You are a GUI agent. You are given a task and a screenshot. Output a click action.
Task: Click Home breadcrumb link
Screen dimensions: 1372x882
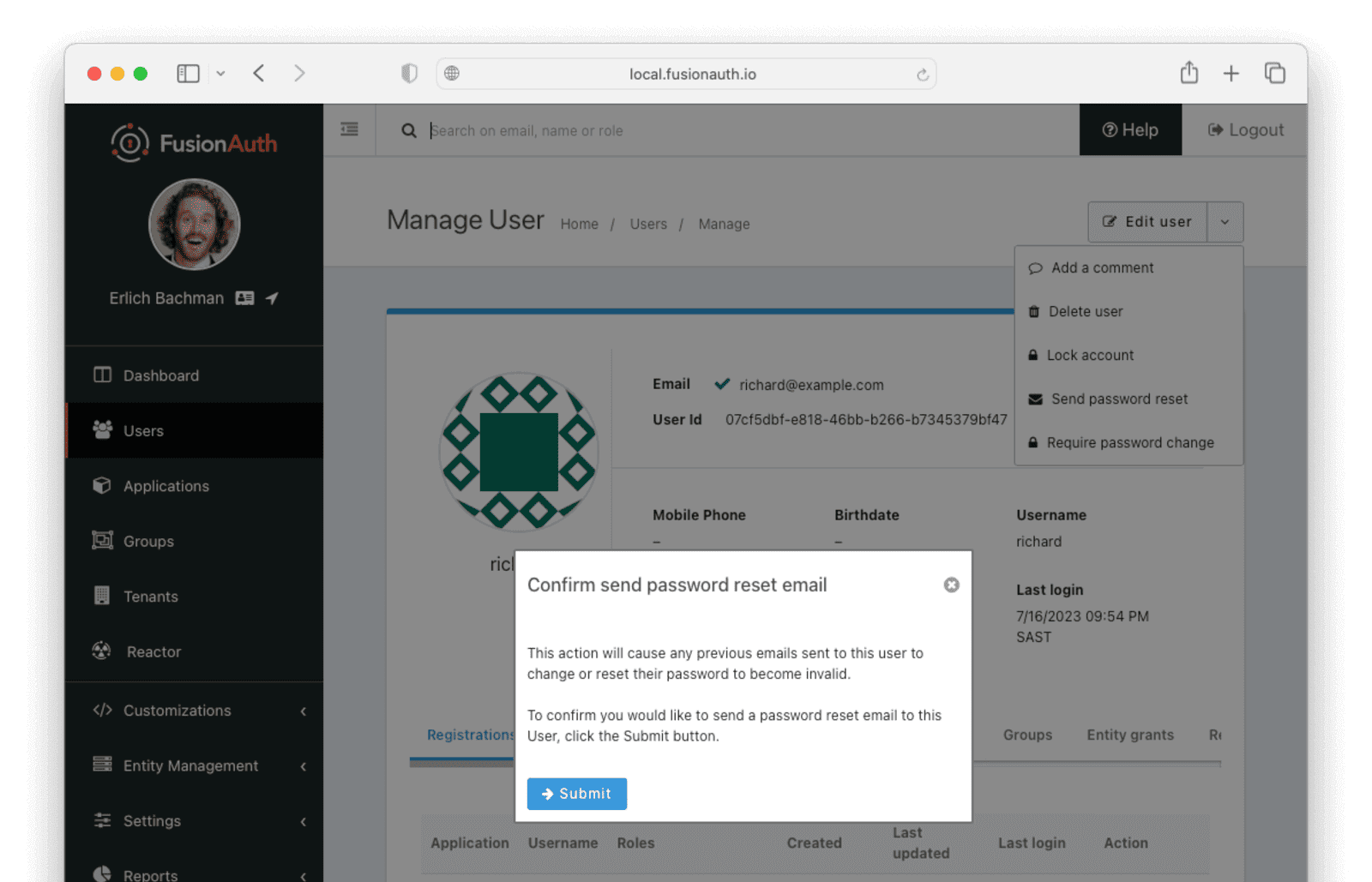click(x=579, y=224)
